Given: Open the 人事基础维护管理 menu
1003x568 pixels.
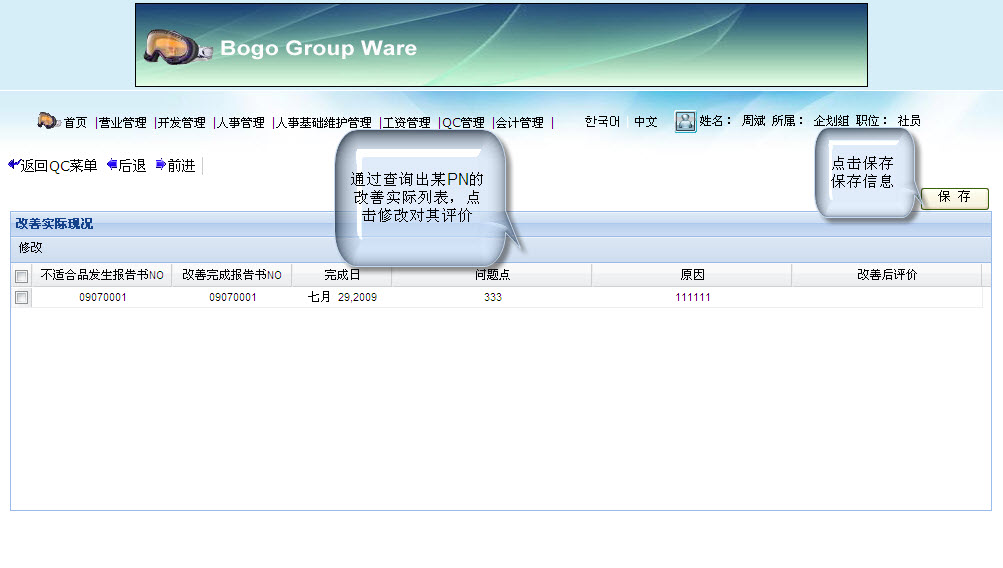Looking at the screenshot, I should coord(323,123).
